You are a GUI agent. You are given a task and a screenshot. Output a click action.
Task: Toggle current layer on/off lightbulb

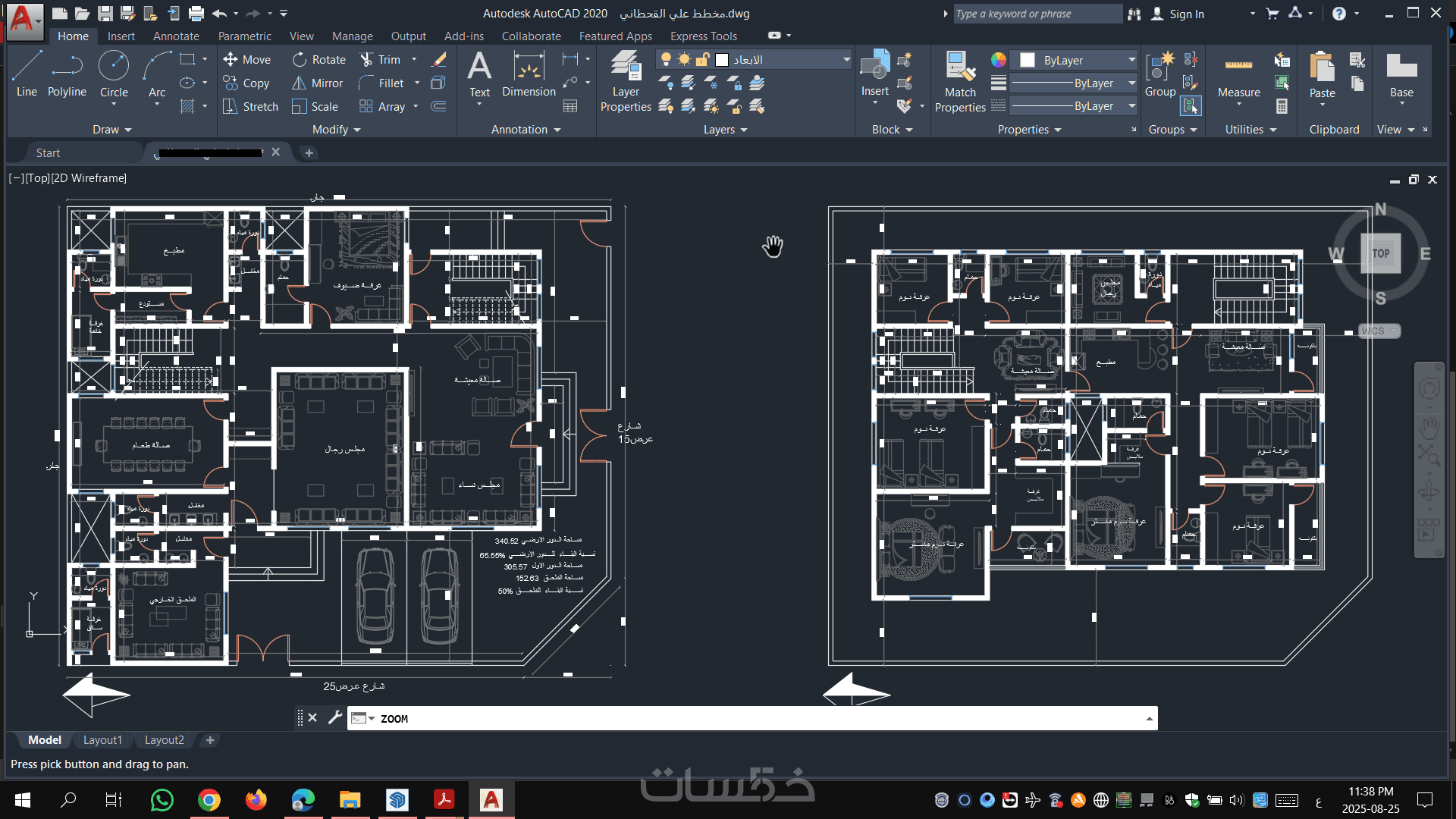[x=666, y=60]
